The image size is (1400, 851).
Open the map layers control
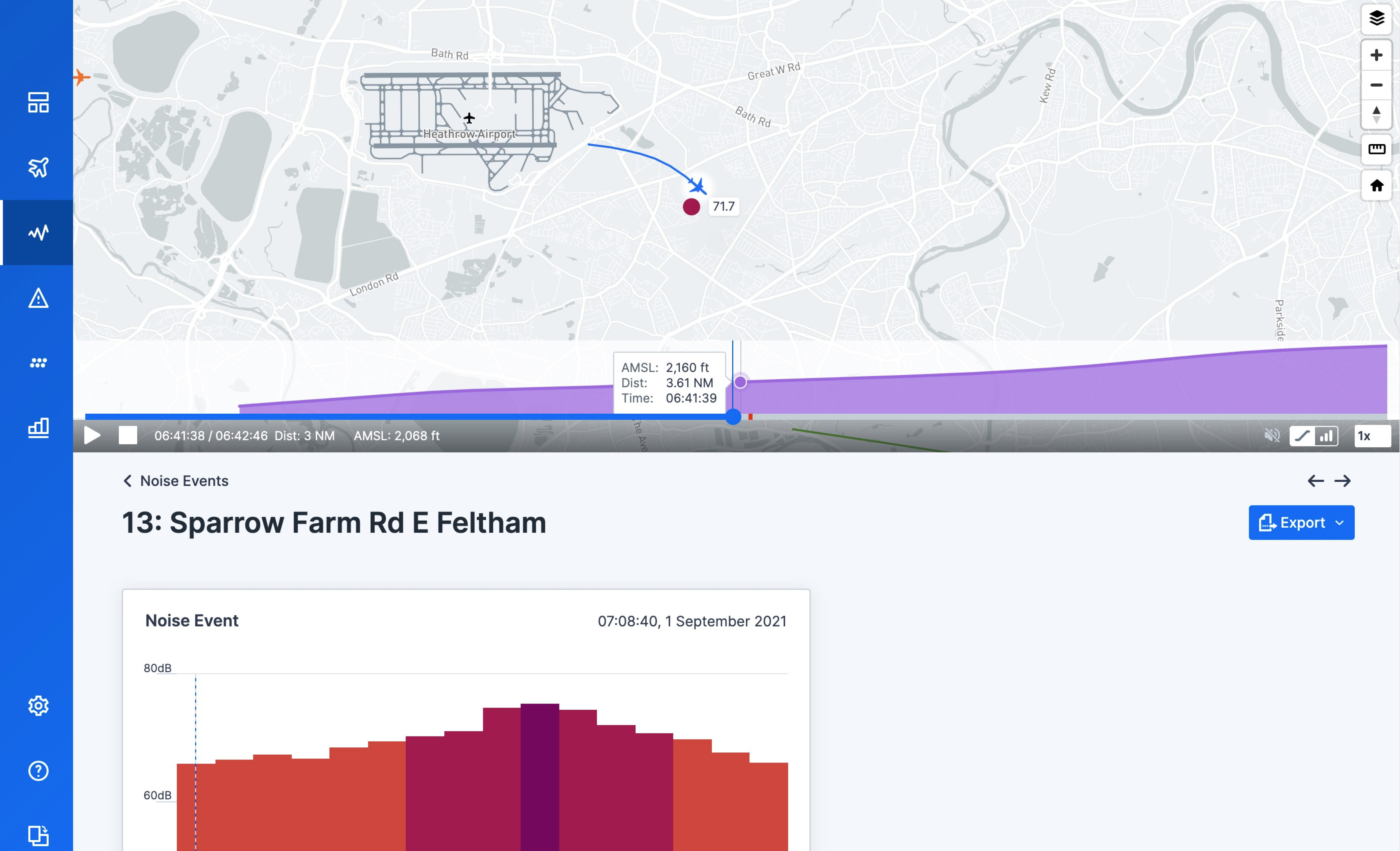(1376, 18)
